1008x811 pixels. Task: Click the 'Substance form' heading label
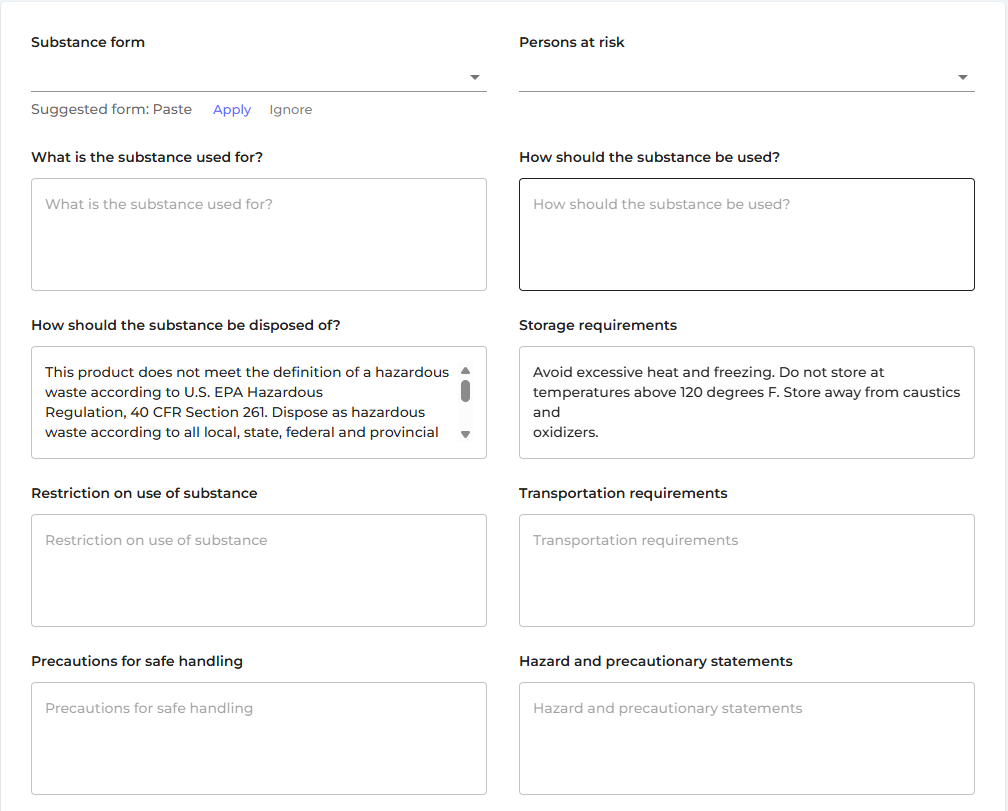tap(88, 42)
